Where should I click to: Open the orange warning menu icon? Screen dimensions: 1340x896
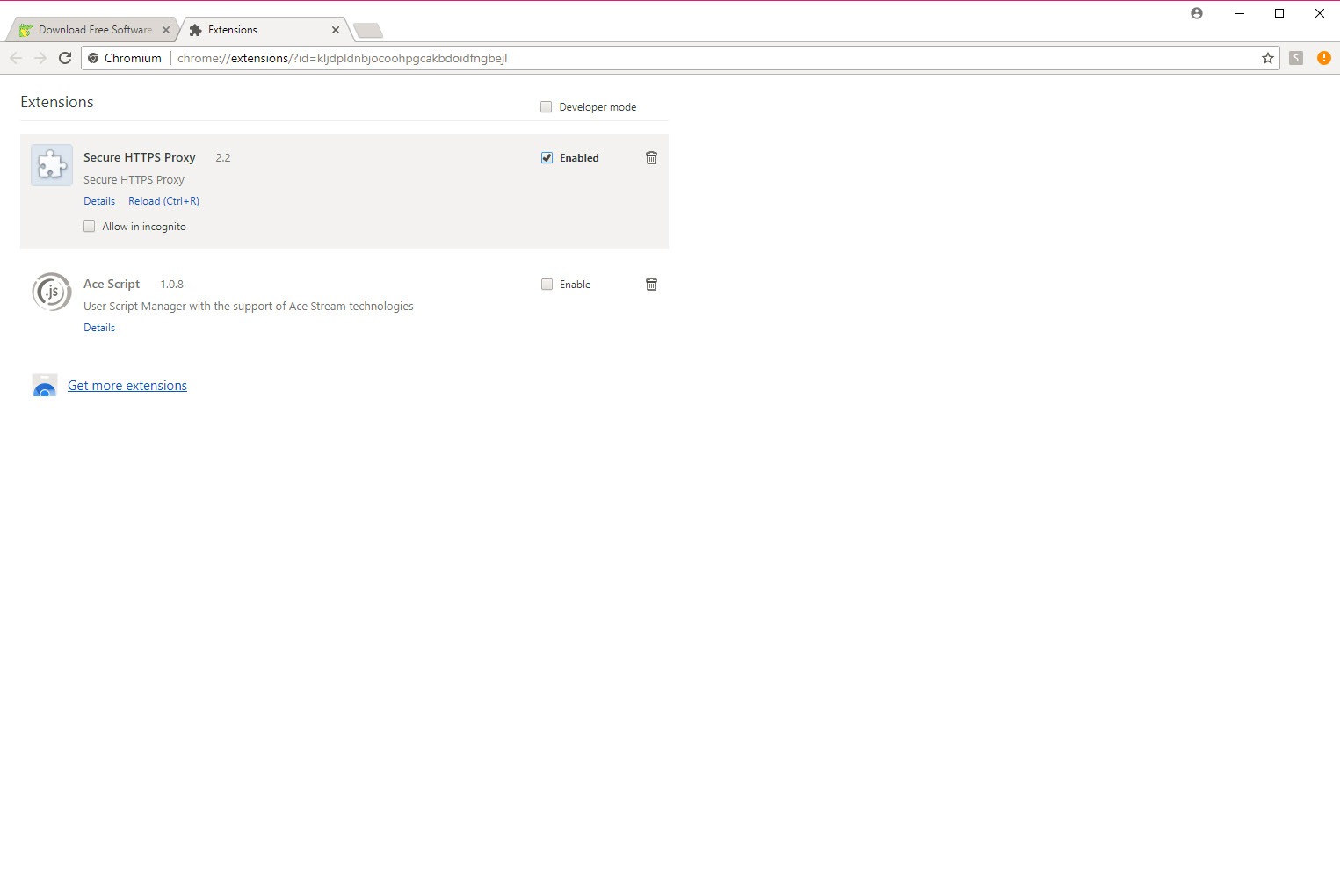point(1323,58)
